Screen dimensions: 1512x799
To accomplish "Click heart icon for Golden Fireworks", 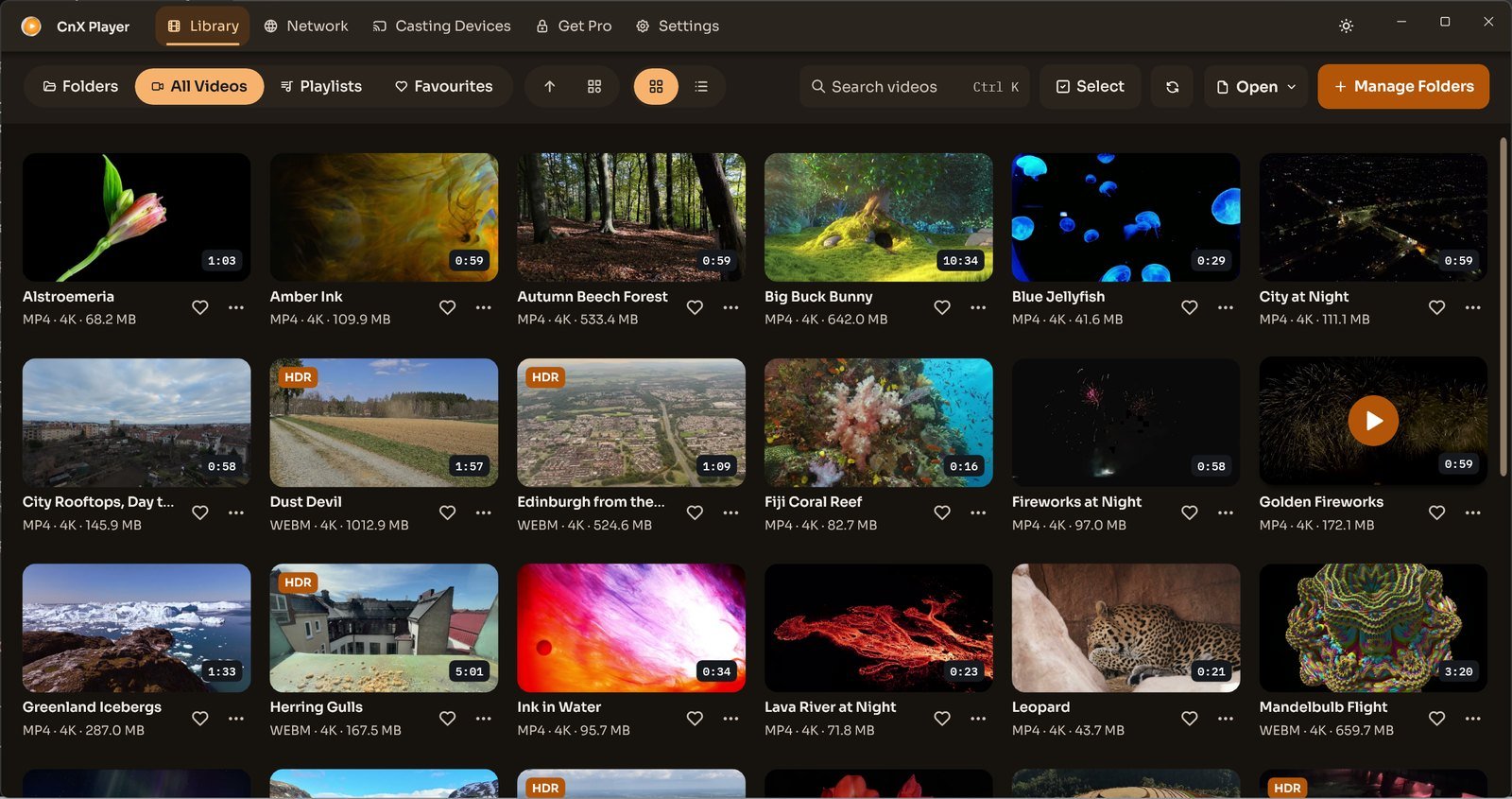I will point(1437,512).
